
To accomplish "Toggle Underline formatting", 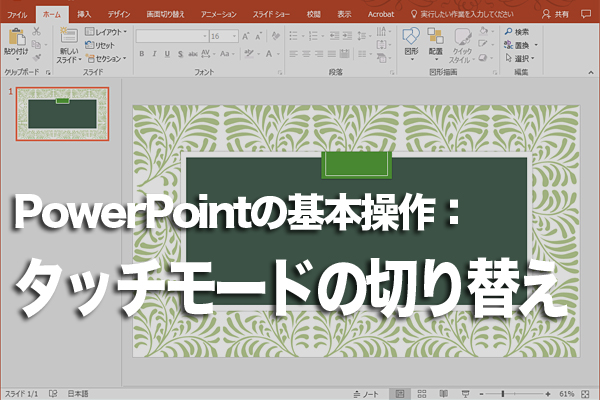I will (167, 54).
